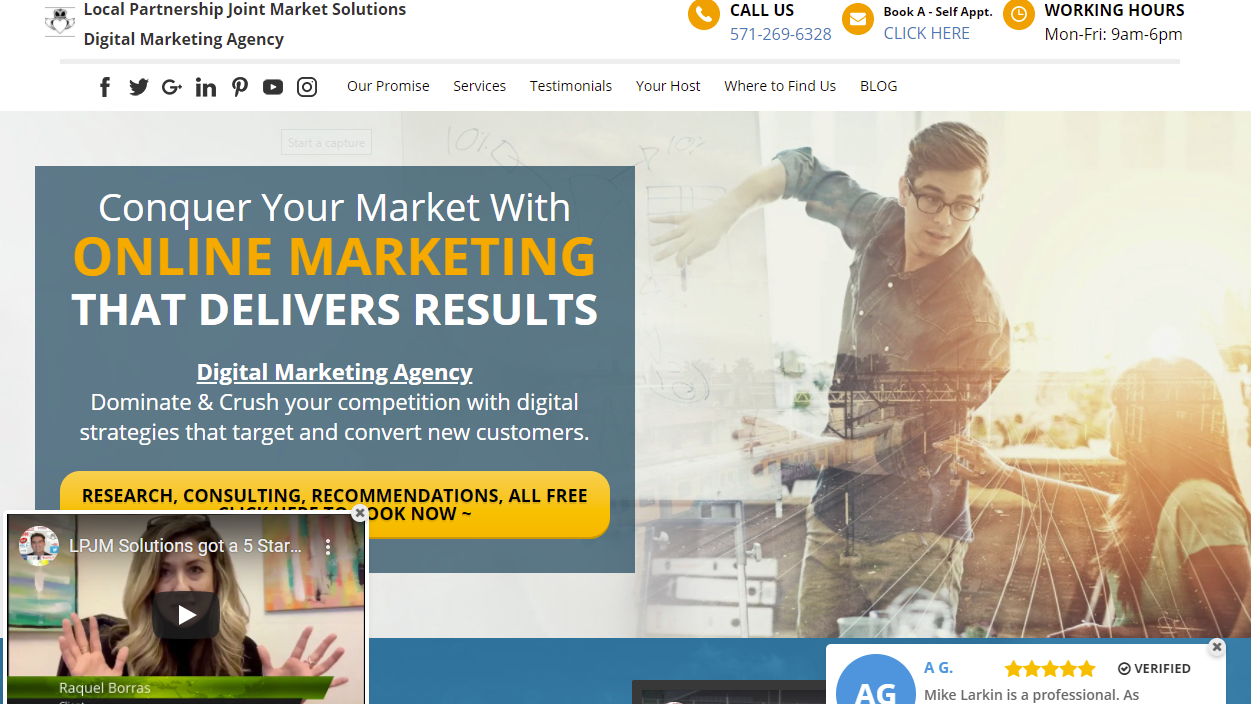1251x704 pixels.
Task: Open the BLOG navigation link
Action: coord(879,86)
